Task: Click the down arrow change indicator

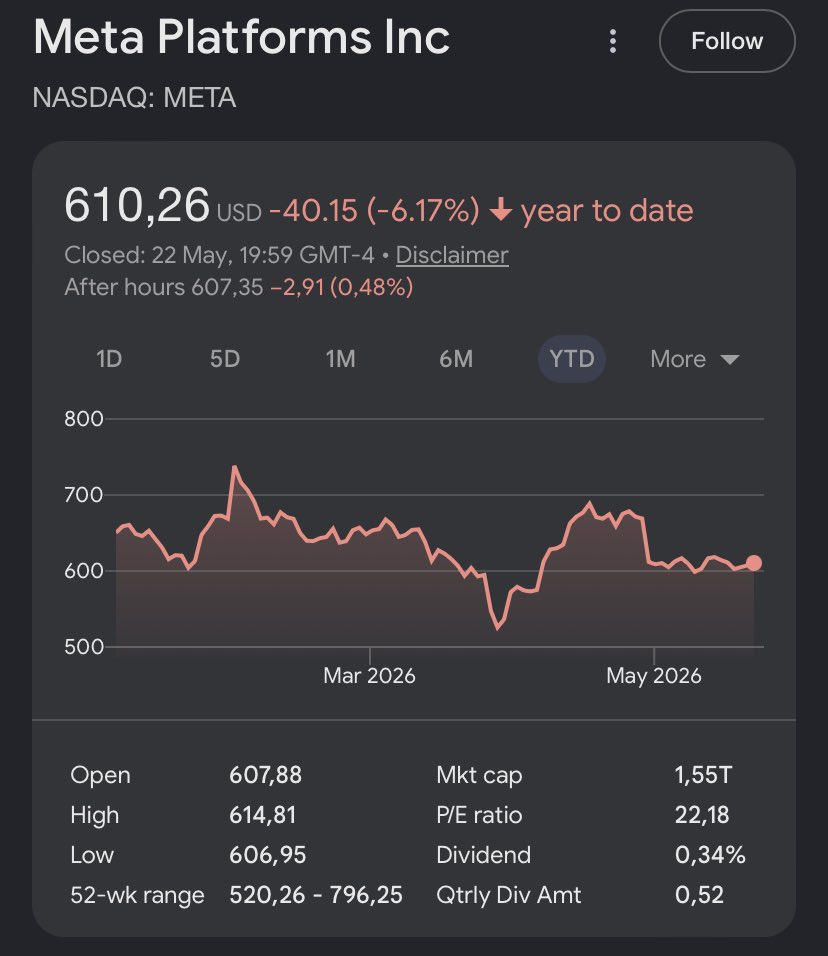Action: tap(501, 210)
